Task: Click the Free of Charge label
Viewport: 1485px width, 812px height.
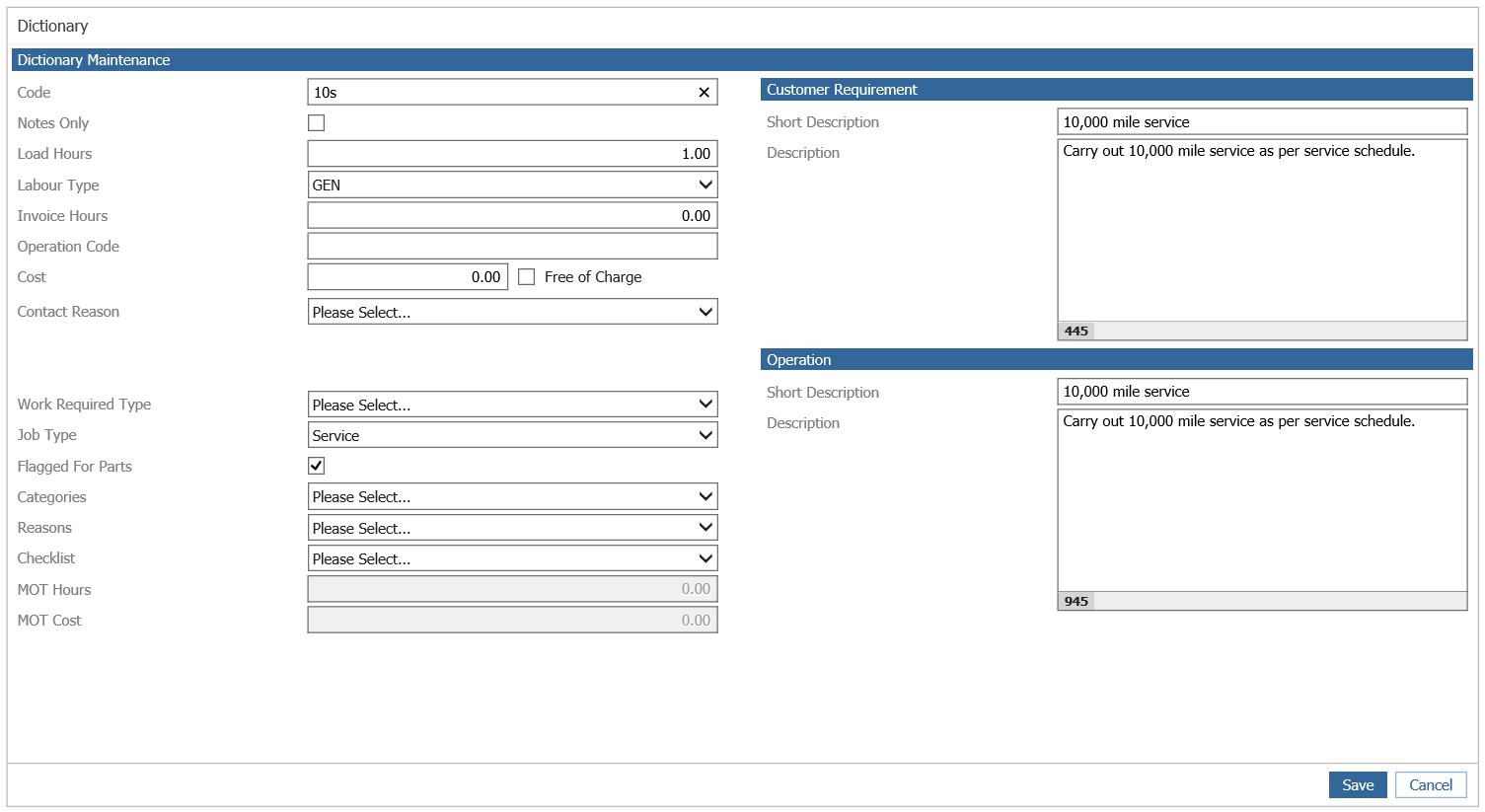Action: 593,277
